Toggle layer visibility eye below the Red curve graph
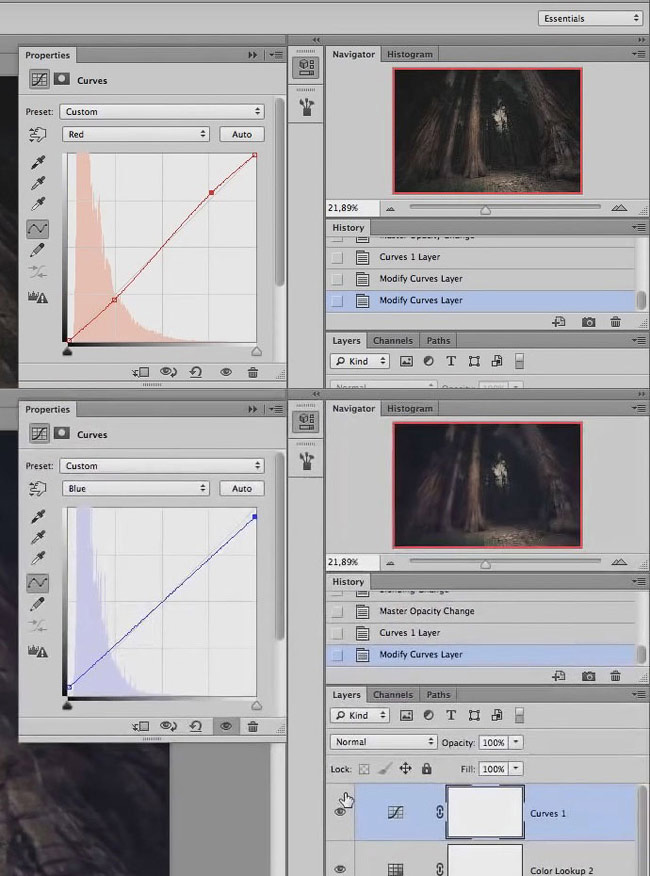 point(226,372)
